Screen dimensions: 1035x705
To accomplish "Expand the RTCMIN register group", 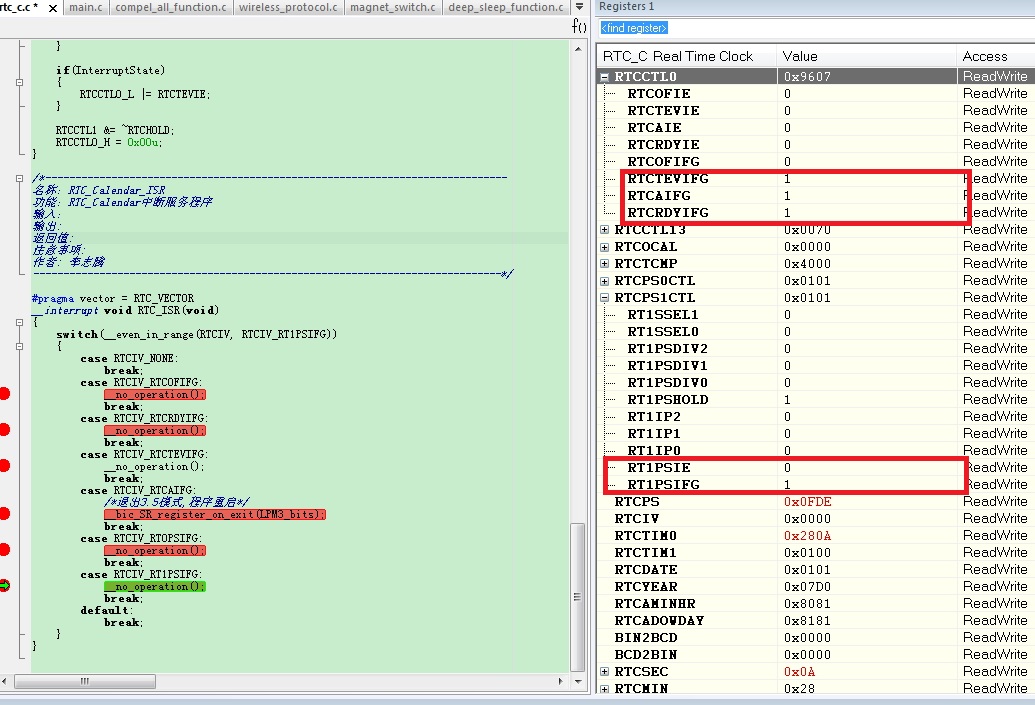I will (x=604, y=688).
